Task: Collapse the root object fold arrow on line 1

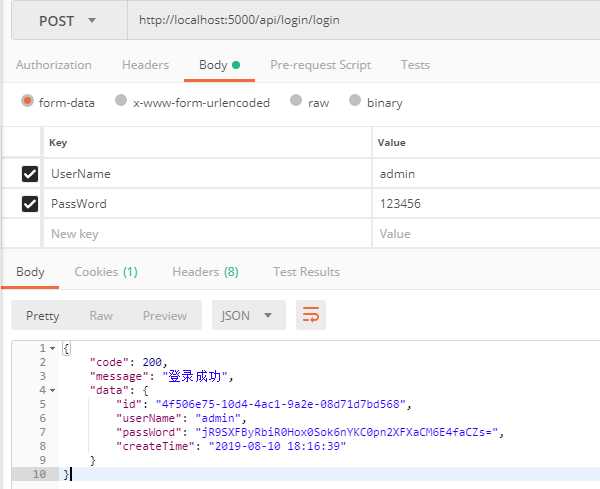Action: pyautogui.click(x=52, y=348)
